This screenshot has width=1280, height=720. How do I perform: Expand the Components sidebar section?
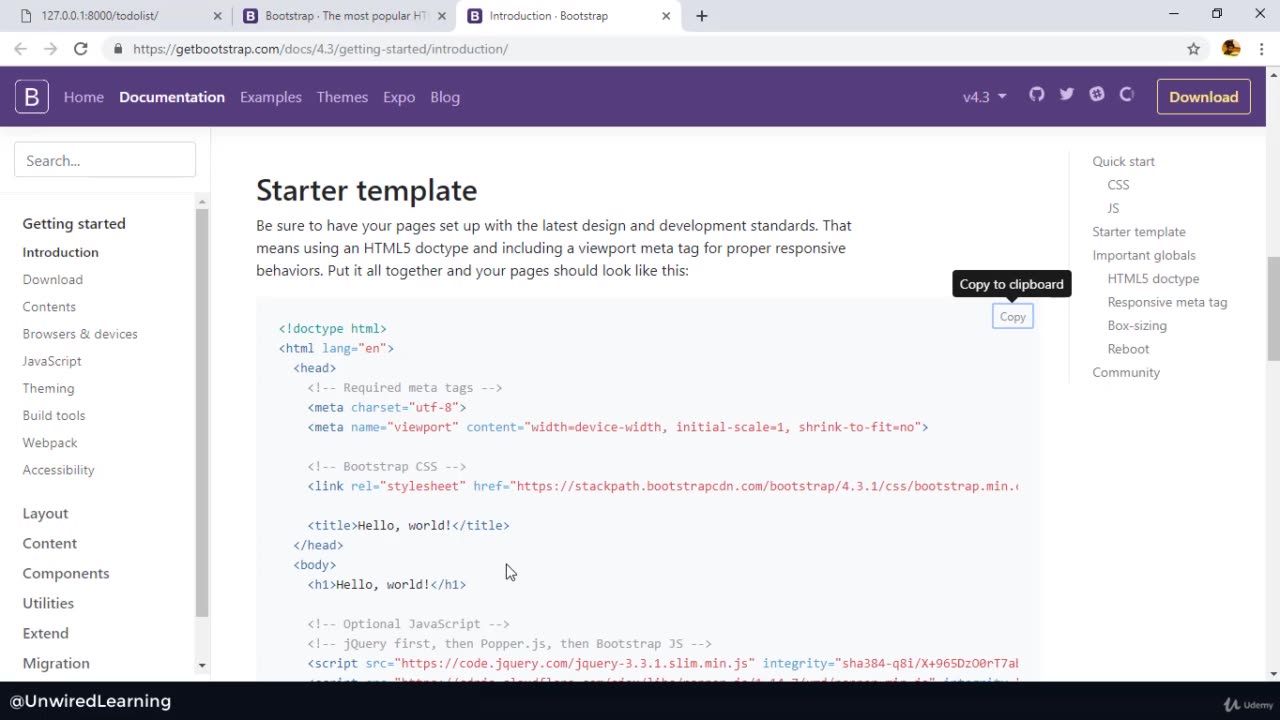66,573
